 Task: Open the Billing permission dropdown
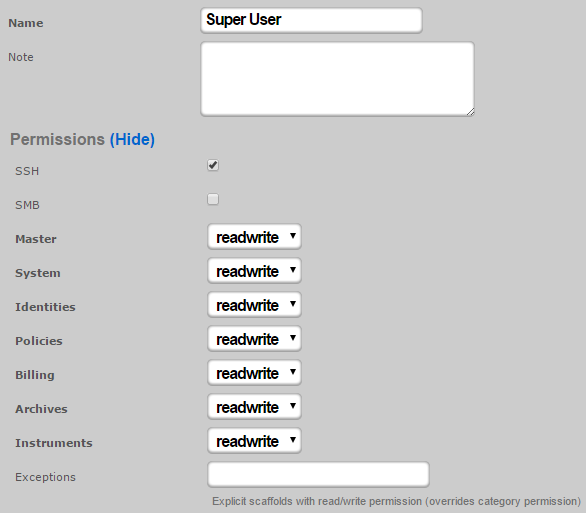click(254, 373)
